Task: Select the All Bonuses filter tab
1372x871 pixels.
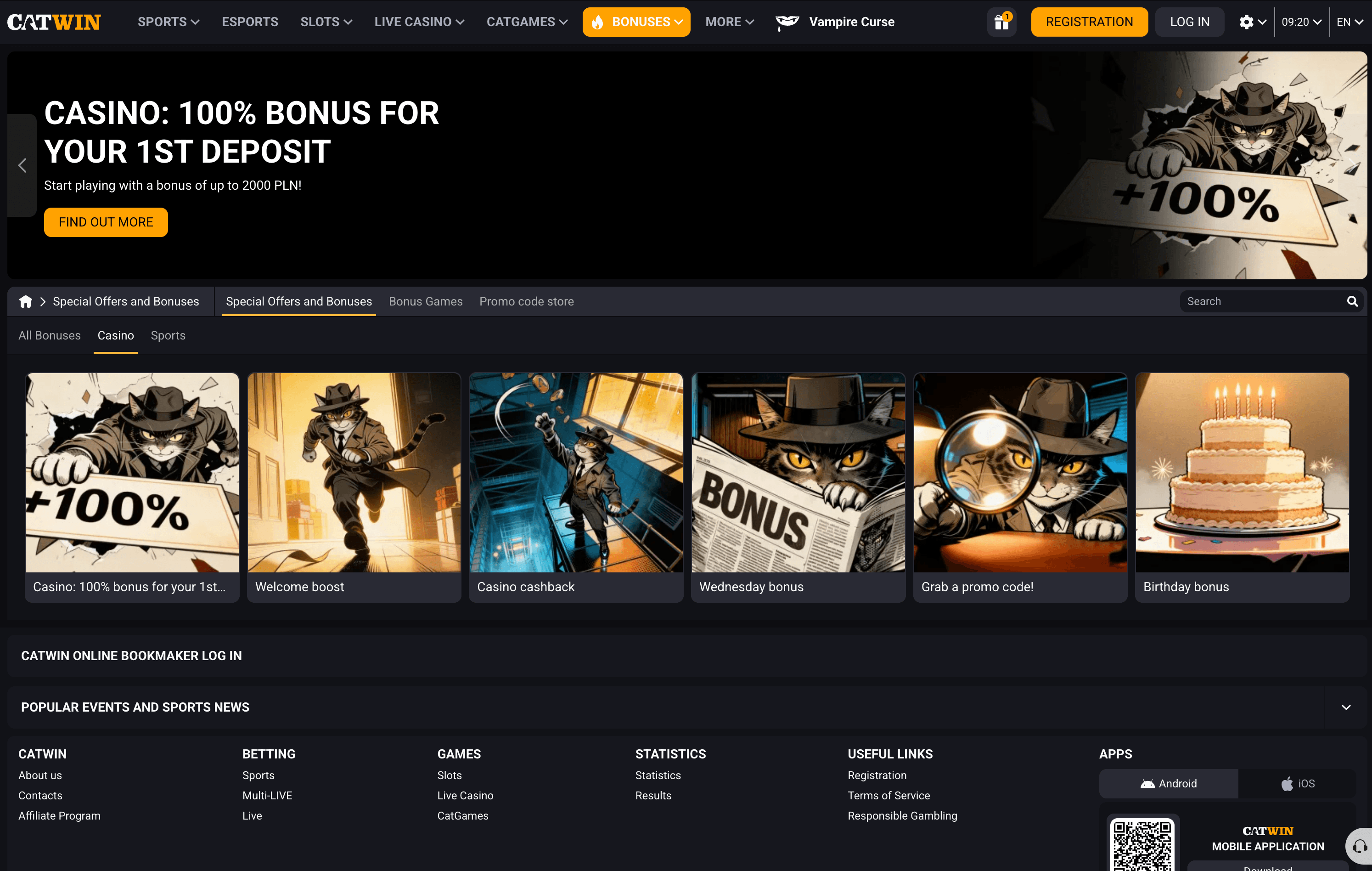Action: pyautogui.click(x=50, y=335)
